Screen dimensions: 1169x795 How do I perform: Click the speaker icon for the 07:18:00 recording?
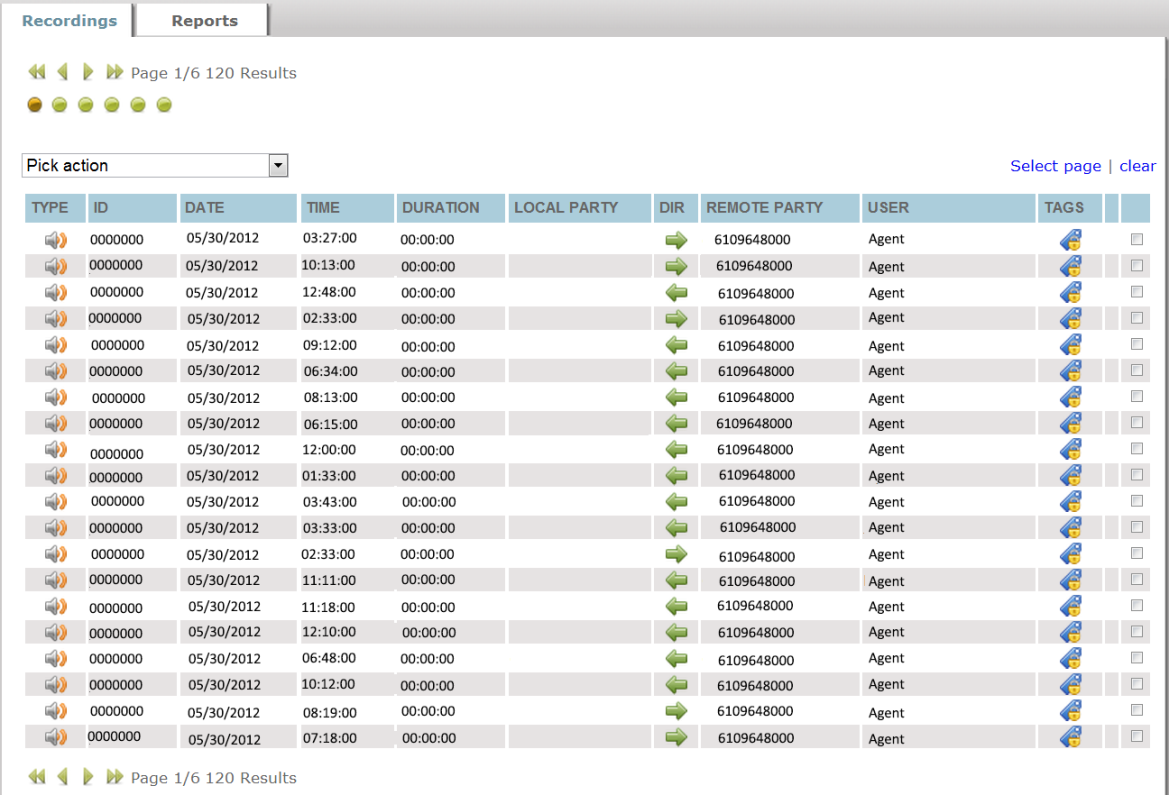55,737
